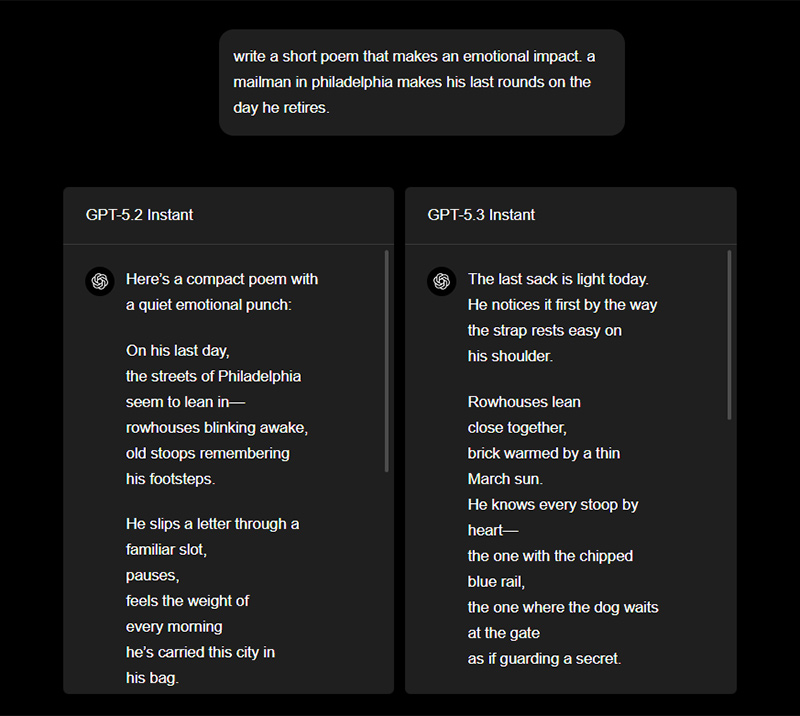The height and width of the screenshot is (716, 800).
Task: Click the scrollbar thumb in GPT-5.3 panel
Action: point(729,335)
